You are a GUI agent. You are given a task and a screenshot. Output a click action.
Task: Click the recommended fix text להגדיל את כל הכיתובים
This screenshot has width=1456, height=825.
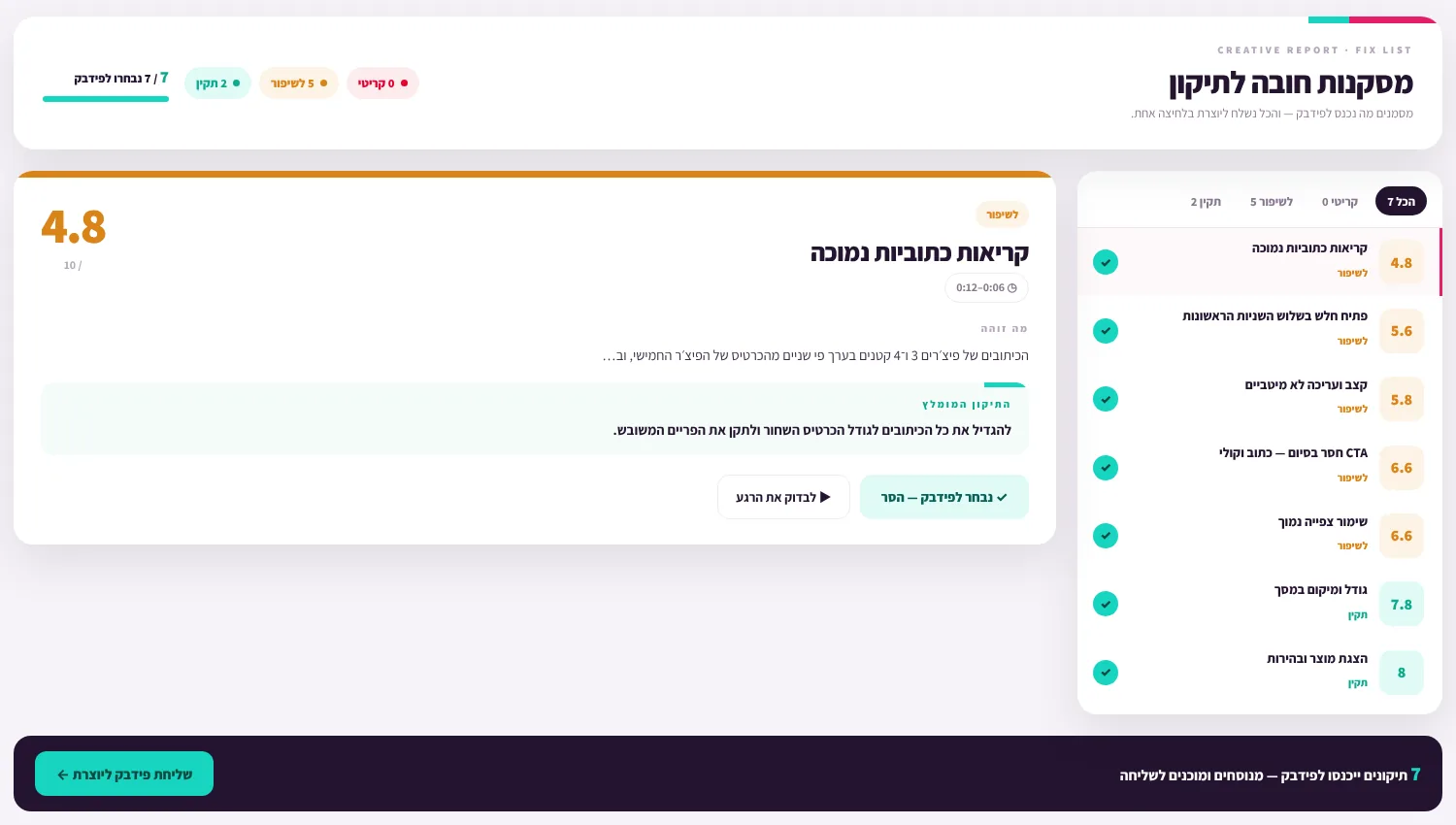pyautogui.click(x=812, y=430)
